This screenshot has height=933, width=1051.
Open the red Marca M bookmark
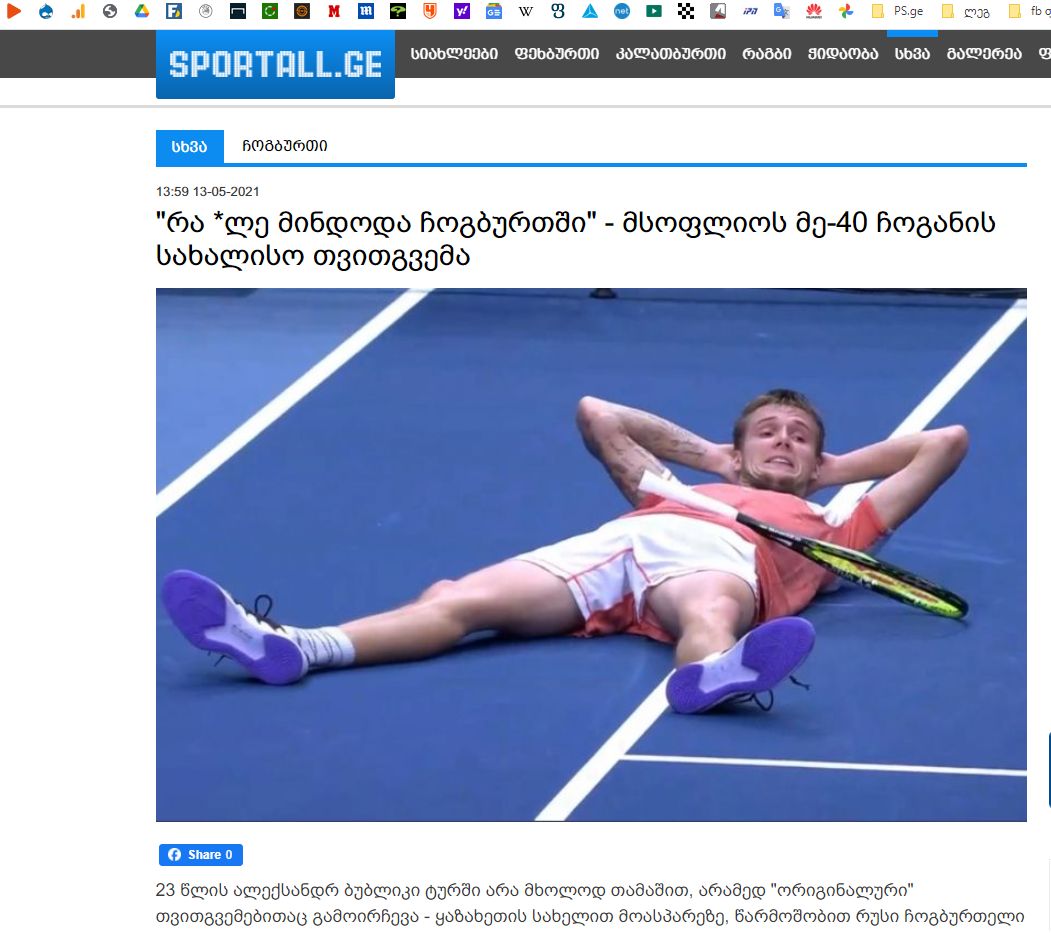[334, 11]
